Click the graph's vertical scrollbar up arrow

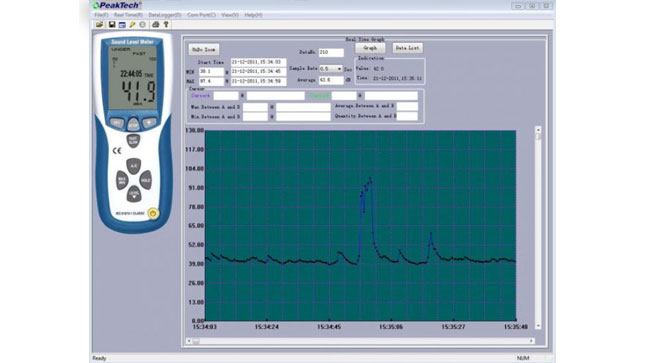point(538,129)
